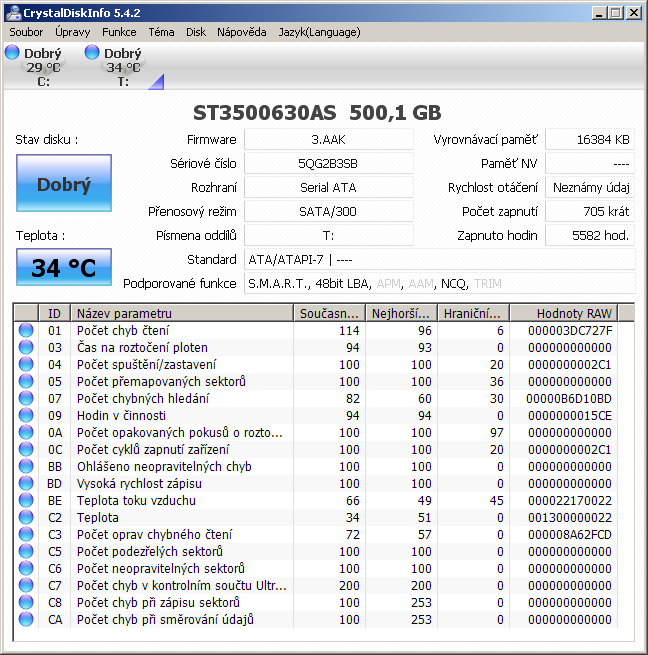Open the Nápověda menu
648x655 pixels.
[x=241, y=32]
